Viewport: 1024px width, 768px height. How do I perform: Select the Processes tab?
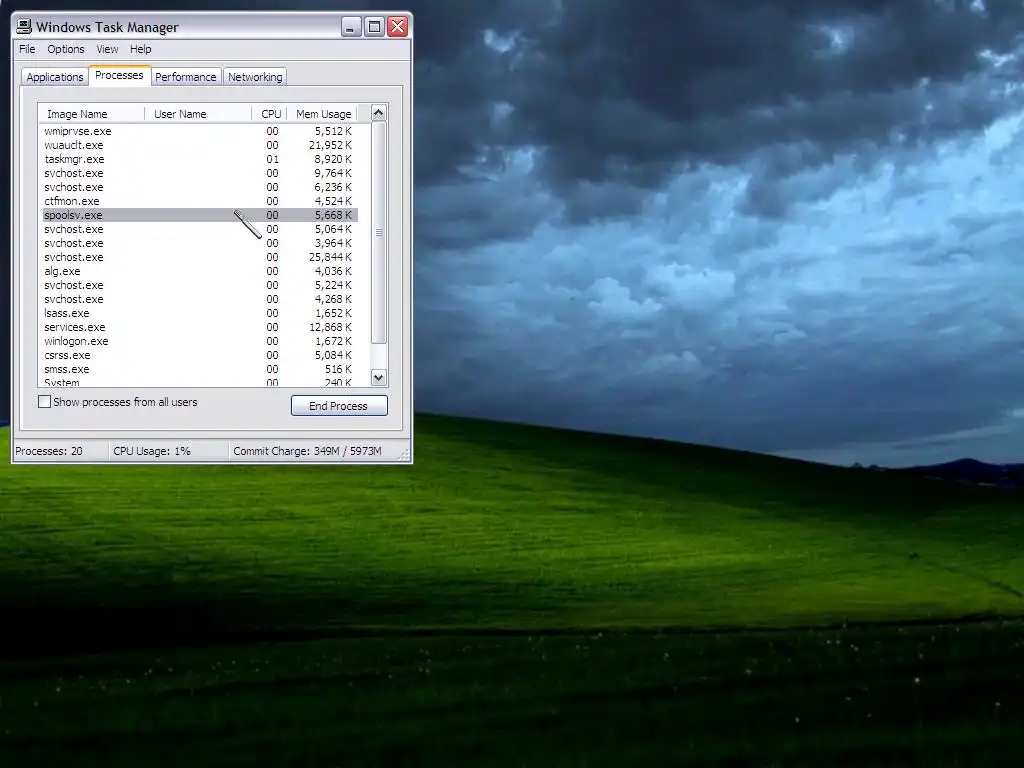[x=120, y=75]
